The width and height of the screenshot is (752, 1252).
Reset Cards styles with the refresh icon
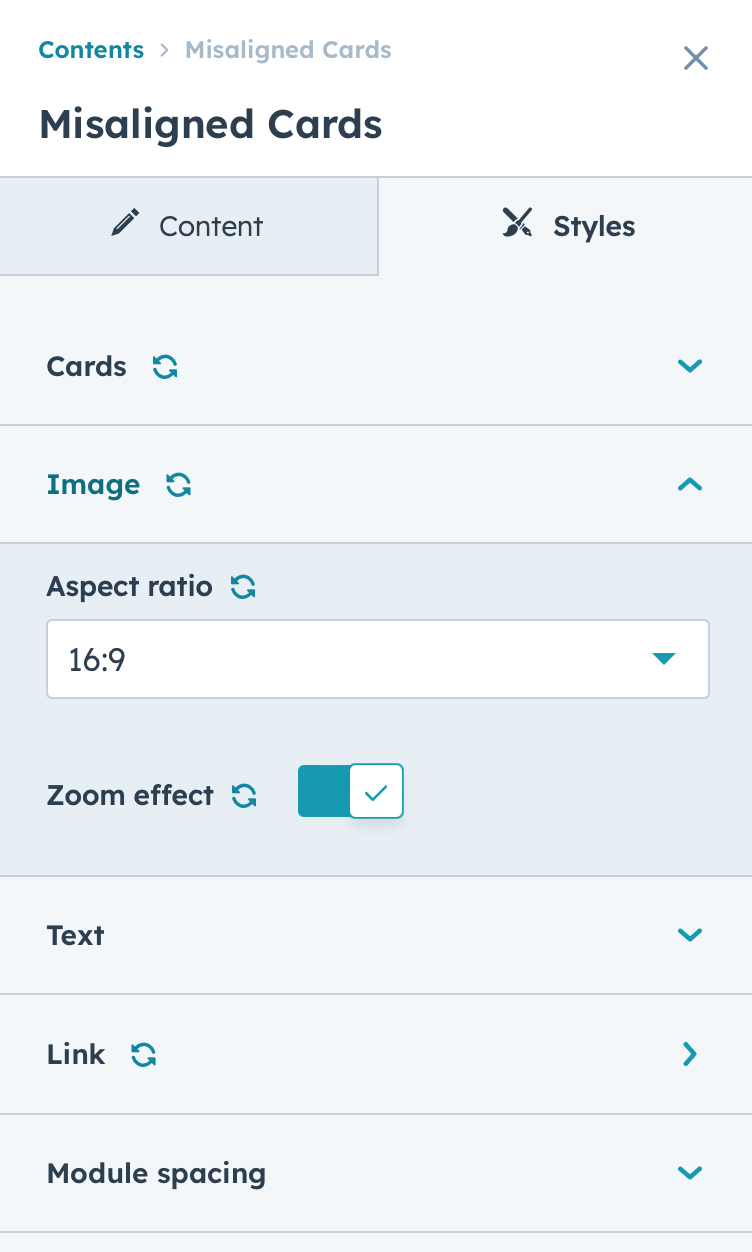(165, 367)
